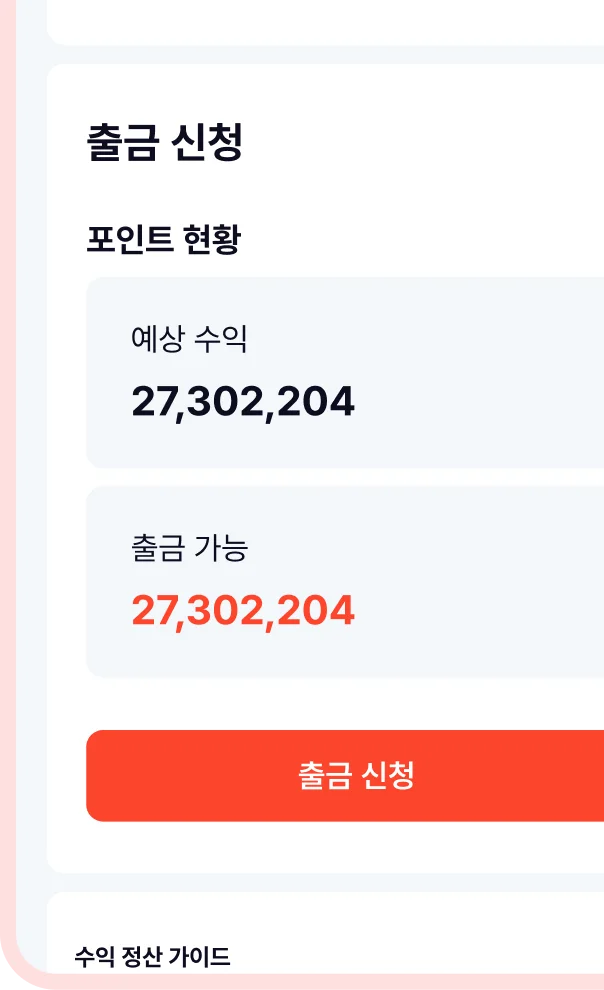Screen dimensions: 604x990
Task: Click white space right of 포인트 현황 subheading
Action: 423,239
